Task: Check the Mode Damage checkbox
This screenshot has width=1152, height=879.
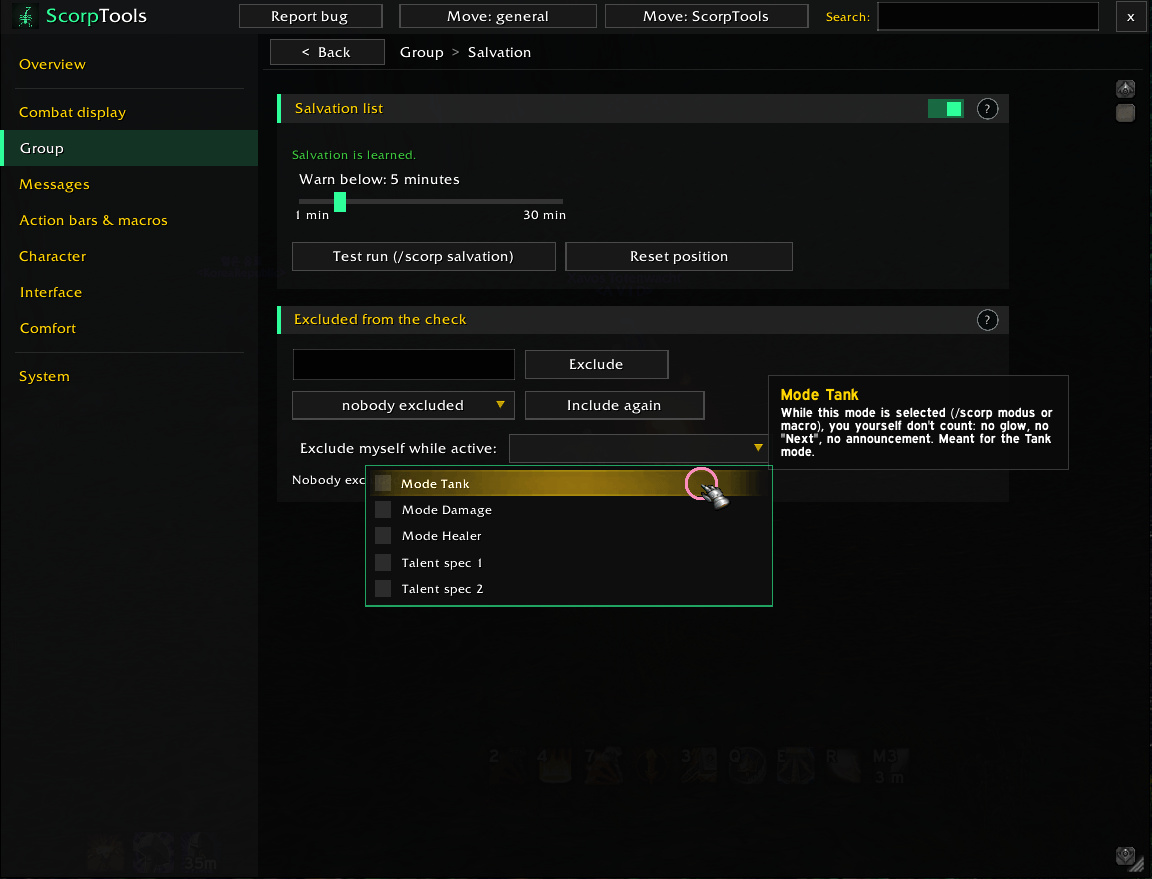Action: coord(383,510)
